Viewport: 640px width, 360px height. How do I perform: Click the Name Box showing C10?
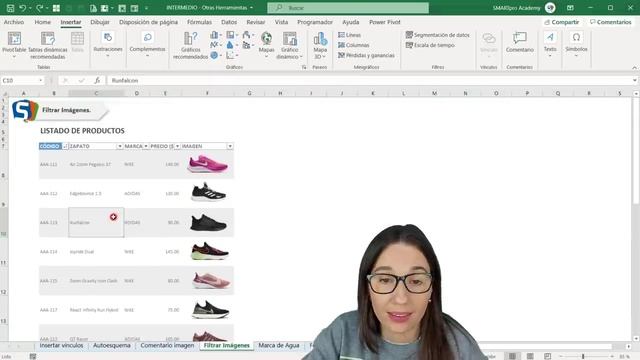(x=22, y=80)
